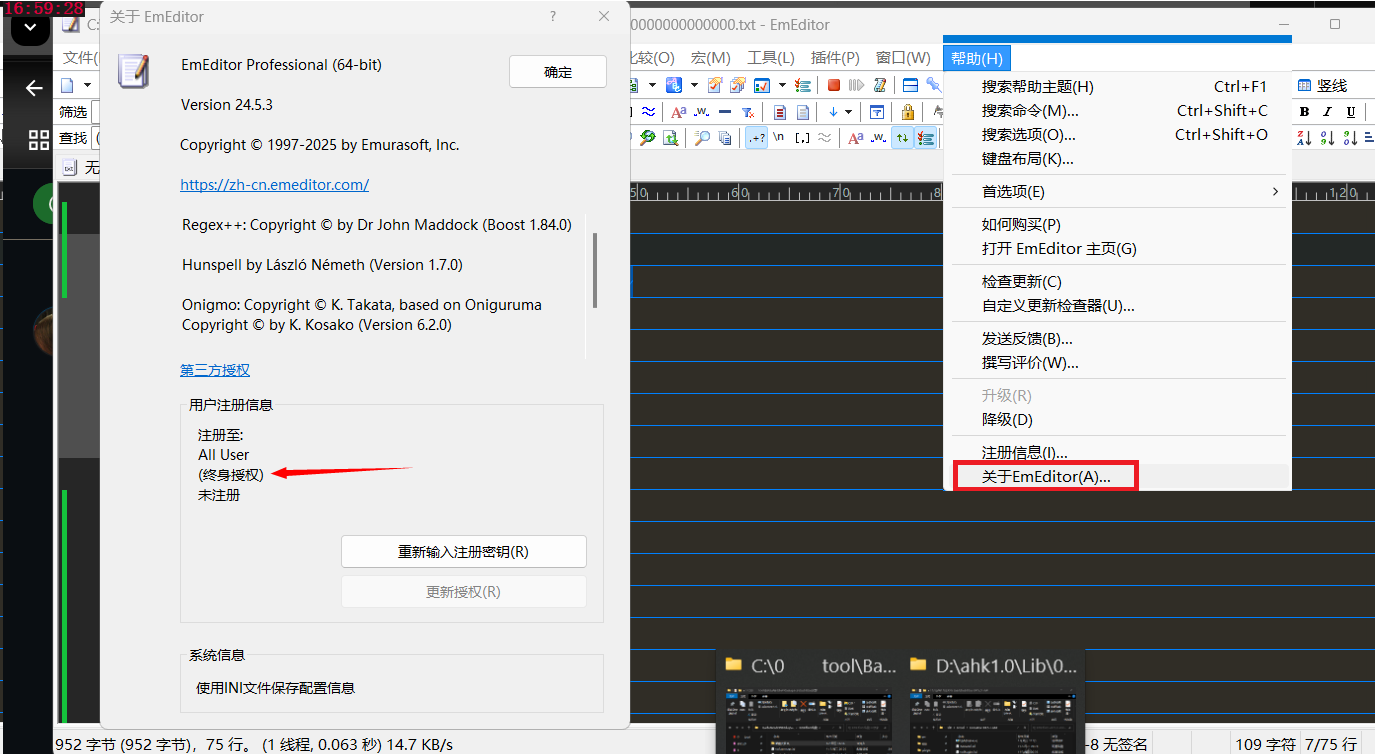Open the 工具(L) menu
The height and width of the screenshot is (754, 1375).
pyautogui.click(x=770, y=58)
